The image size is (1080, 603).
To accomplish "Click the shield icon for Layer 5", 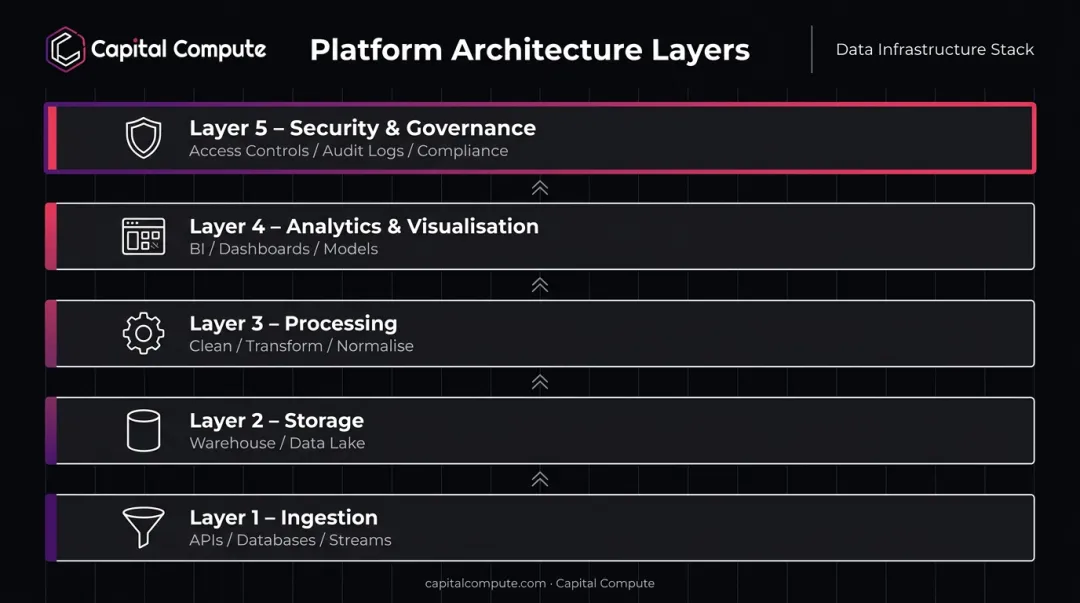I will [143, 138].
